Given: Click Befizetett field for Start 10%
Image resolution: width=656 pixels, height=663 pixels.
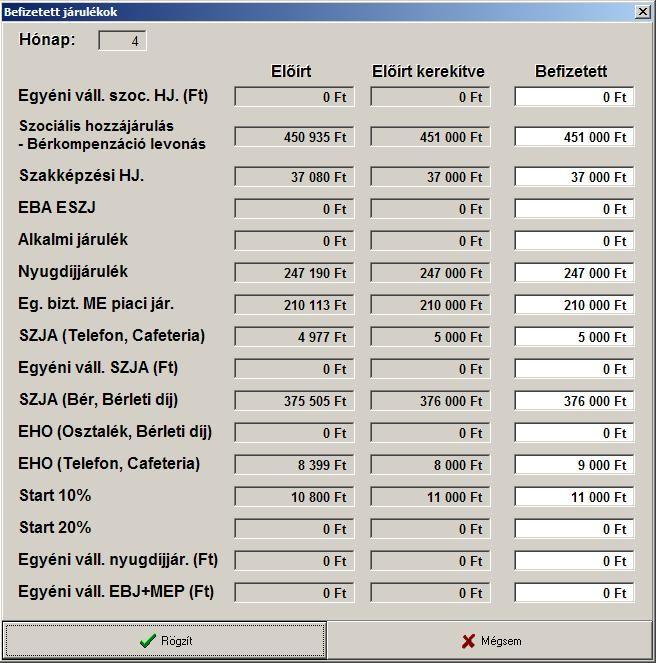Looking at the screenshot, I should (x=574, y=497).
